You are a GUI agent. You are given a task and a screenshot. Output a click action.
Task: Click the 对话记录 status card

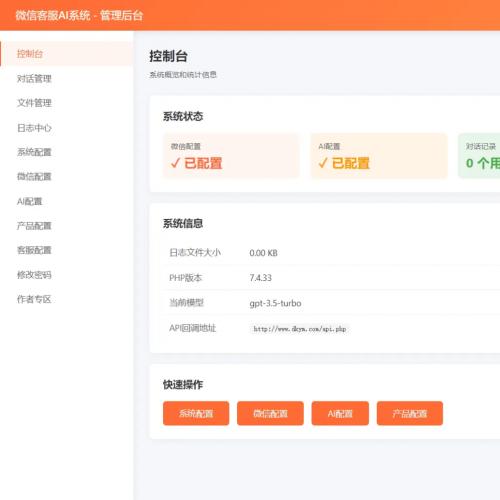[479, 156]
